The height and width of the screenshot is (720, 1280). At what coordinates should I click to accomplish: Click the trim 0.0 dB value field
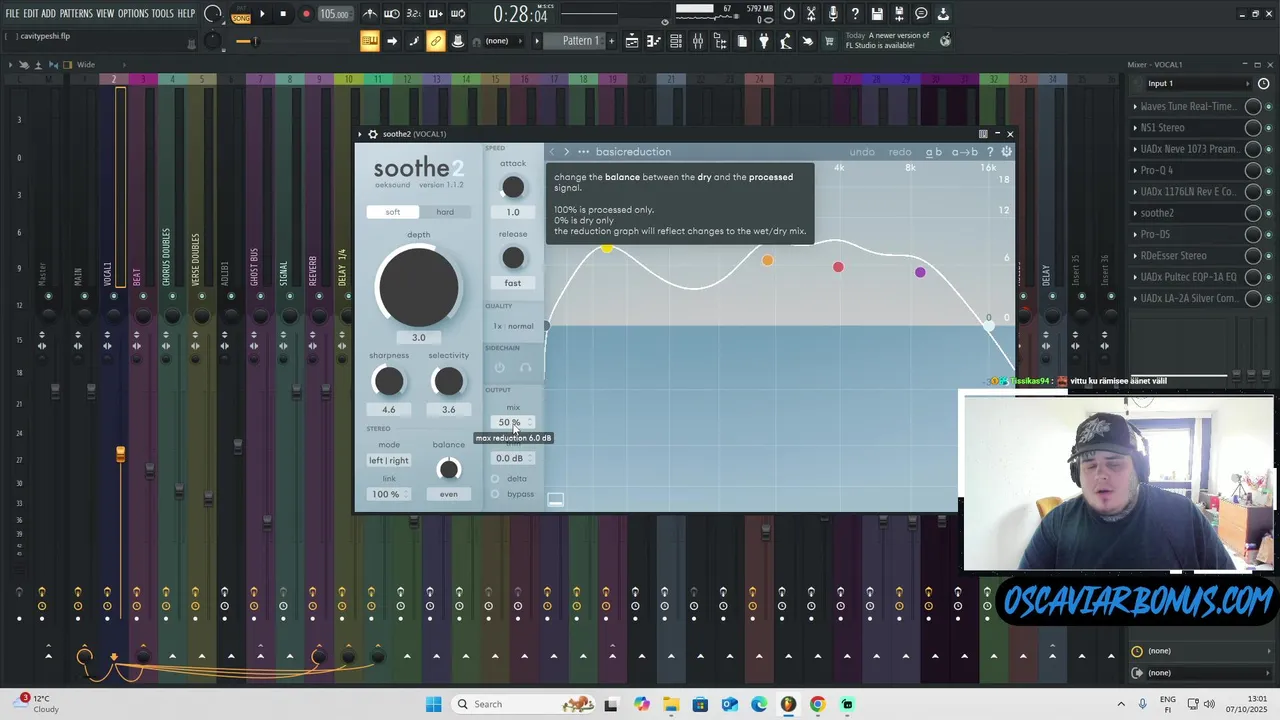point(513,458)
